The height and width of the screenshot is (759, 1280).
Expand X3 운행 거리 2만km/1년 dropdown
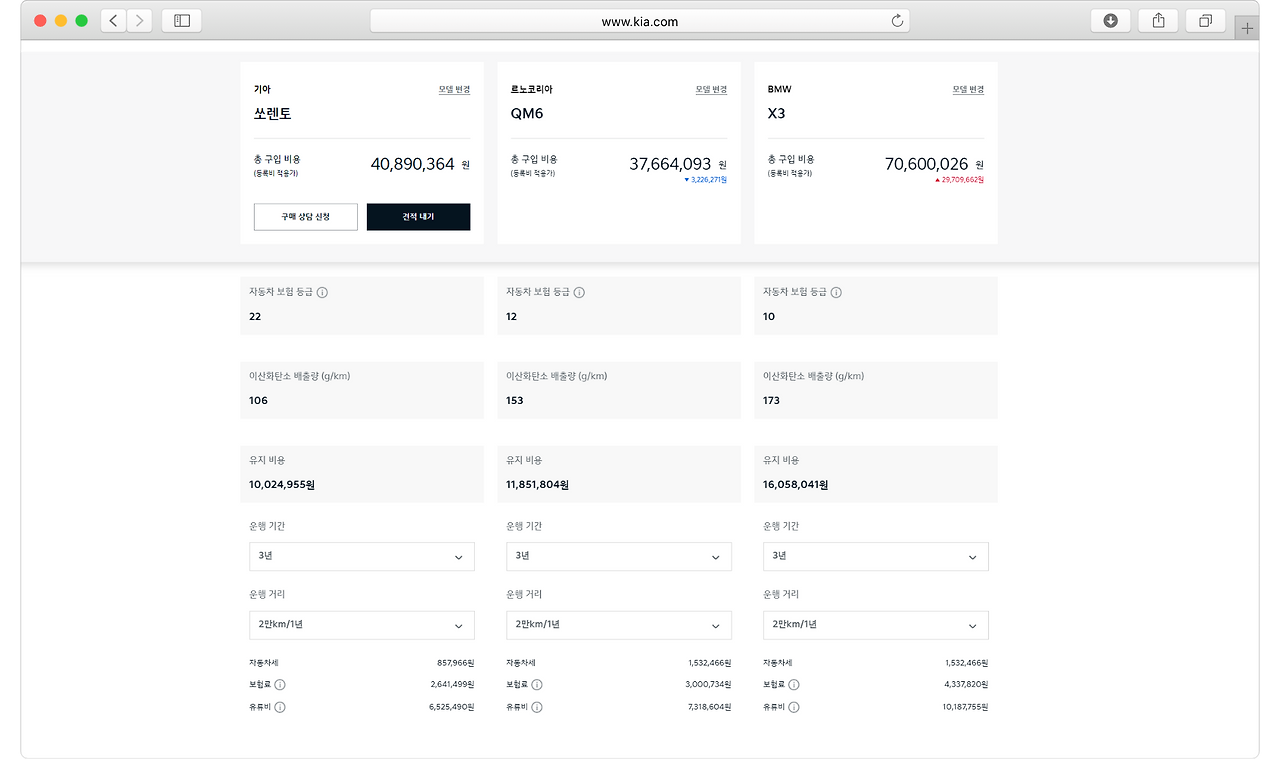click(876, 625)
